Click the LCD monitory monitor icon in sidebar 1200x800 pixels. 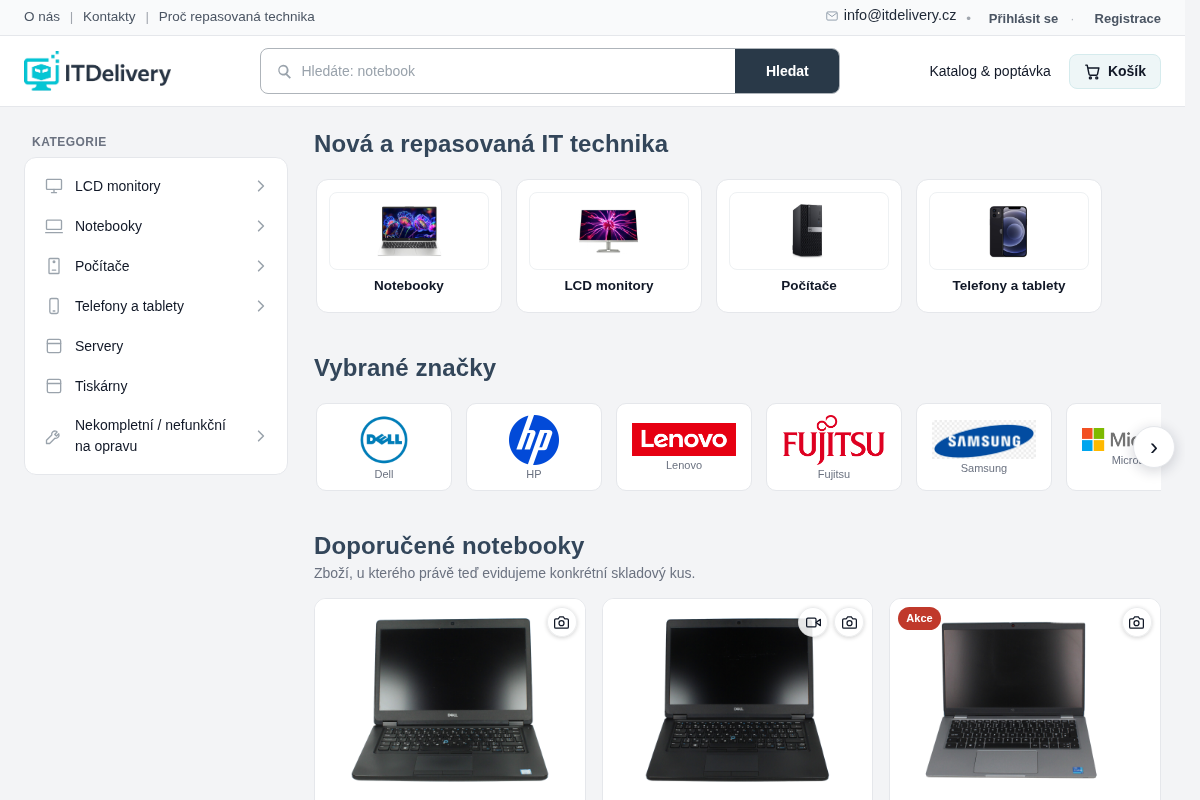coord(54,186)
